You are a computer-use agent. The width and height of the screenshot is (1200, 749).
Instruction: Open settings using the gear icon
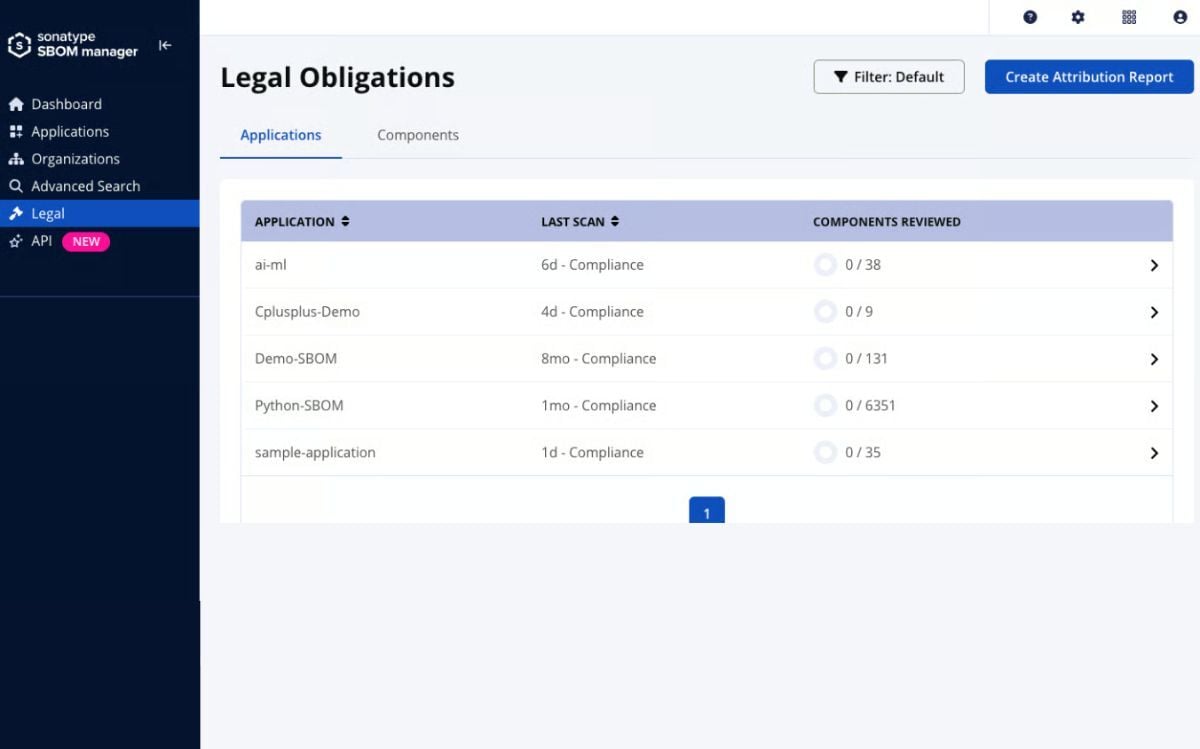[1077, 17]
